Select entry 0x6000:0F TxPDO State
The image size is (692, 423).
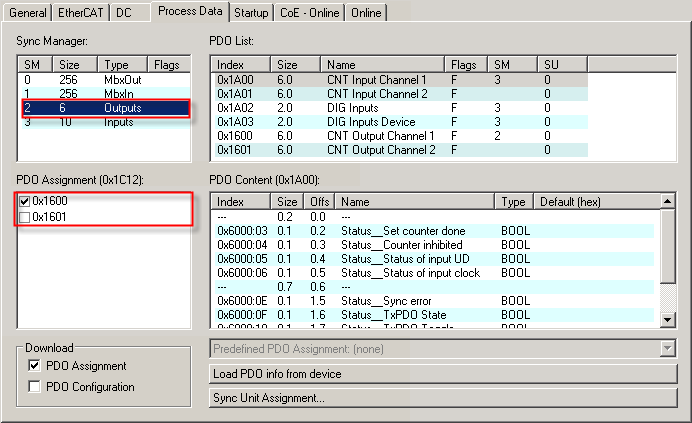click(x=434, y=315)
